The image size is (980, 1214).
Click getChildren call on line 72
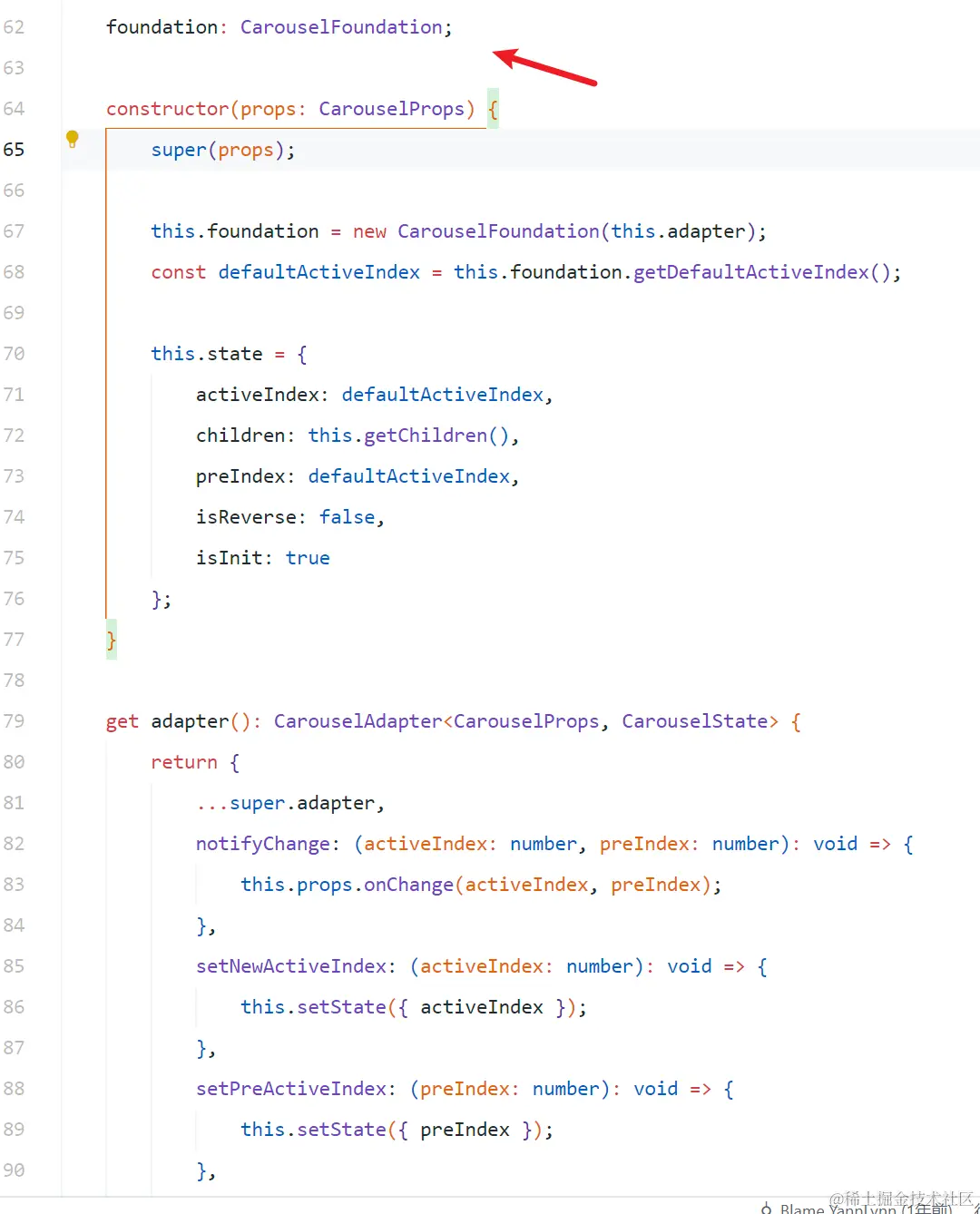[426, 436]
